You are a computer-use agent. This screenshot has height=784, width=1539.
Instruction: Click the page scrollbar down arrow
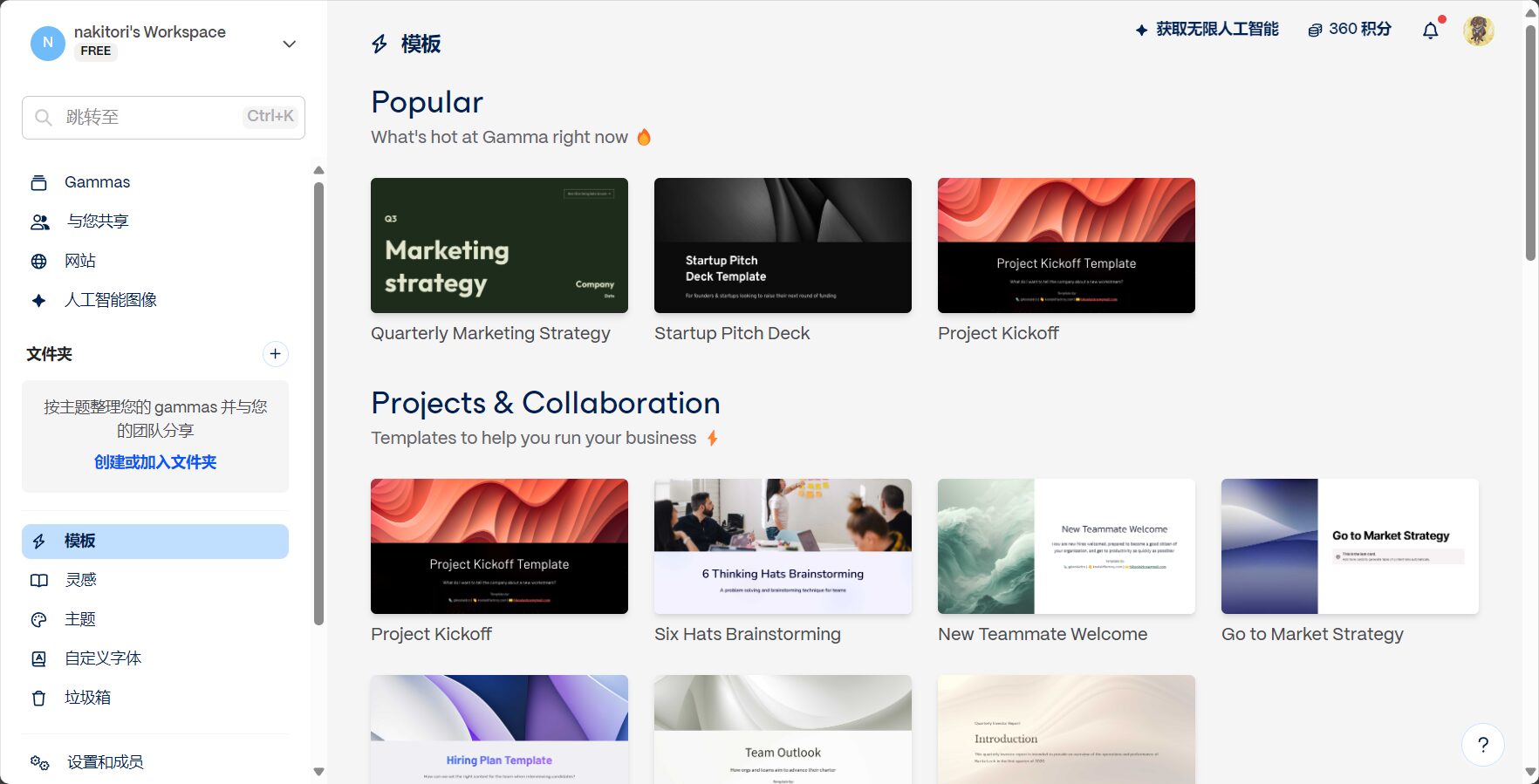click(x=1530, y=773)
